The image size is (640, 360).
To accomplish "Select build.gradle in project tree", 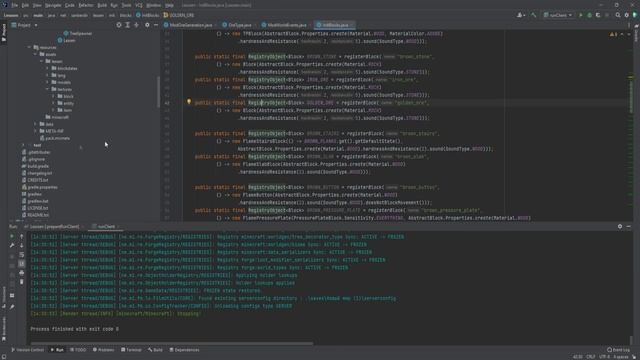I will 35,166.
